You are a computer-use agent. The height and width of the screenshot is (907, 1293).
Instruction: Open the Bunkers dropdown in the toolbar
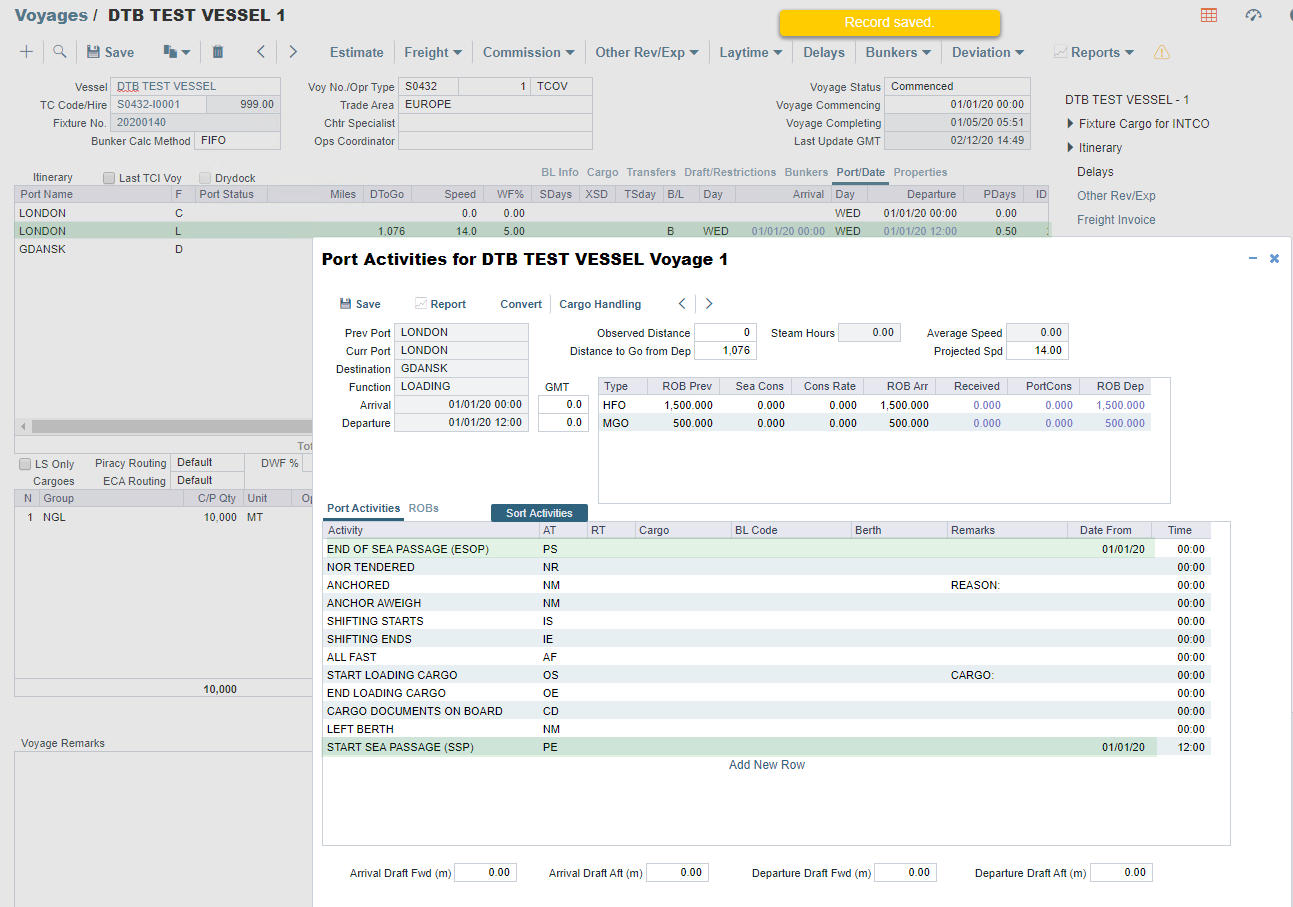tap(897, 52)
